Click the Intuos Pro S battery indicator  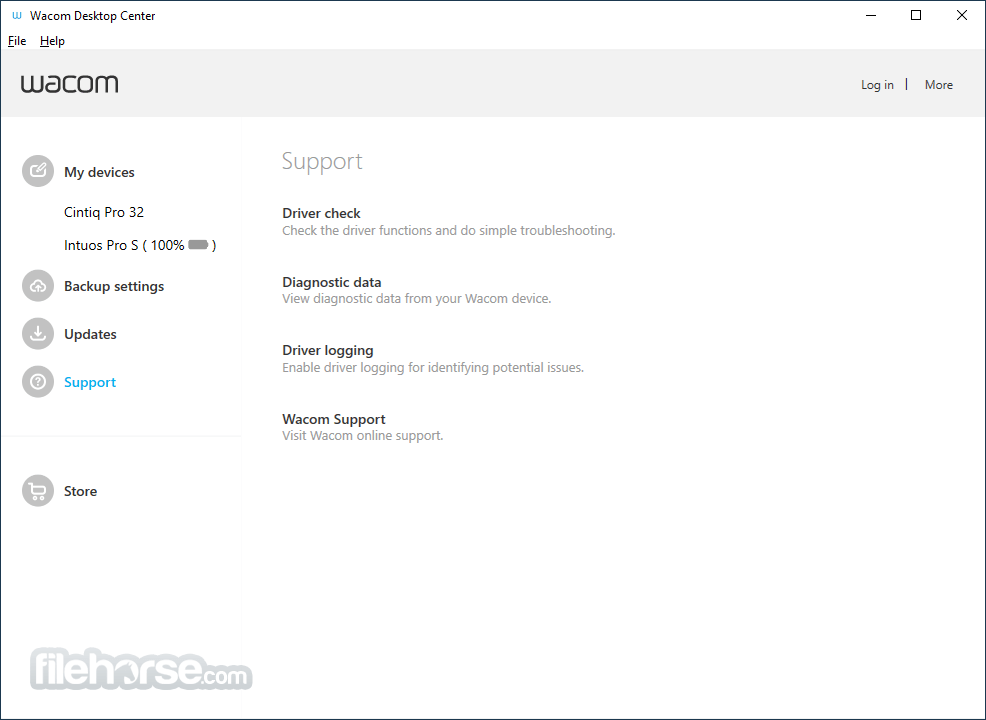[198, 245]
